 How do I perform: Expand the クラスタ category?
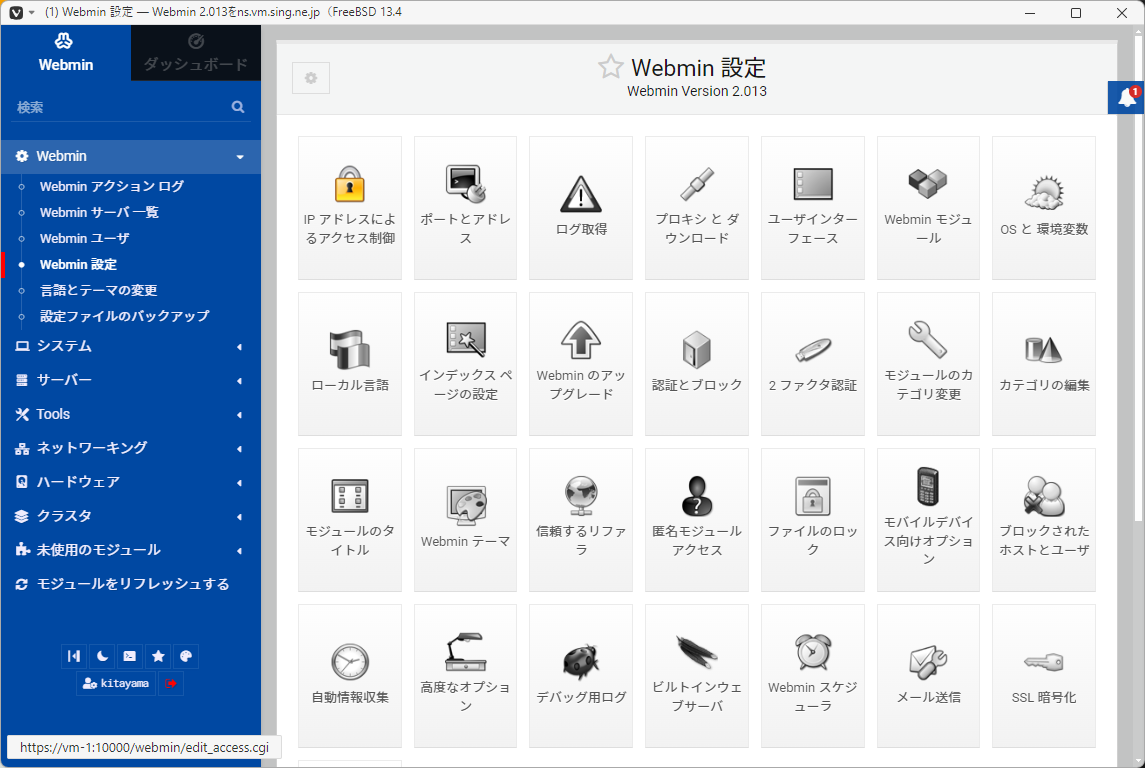131,516
